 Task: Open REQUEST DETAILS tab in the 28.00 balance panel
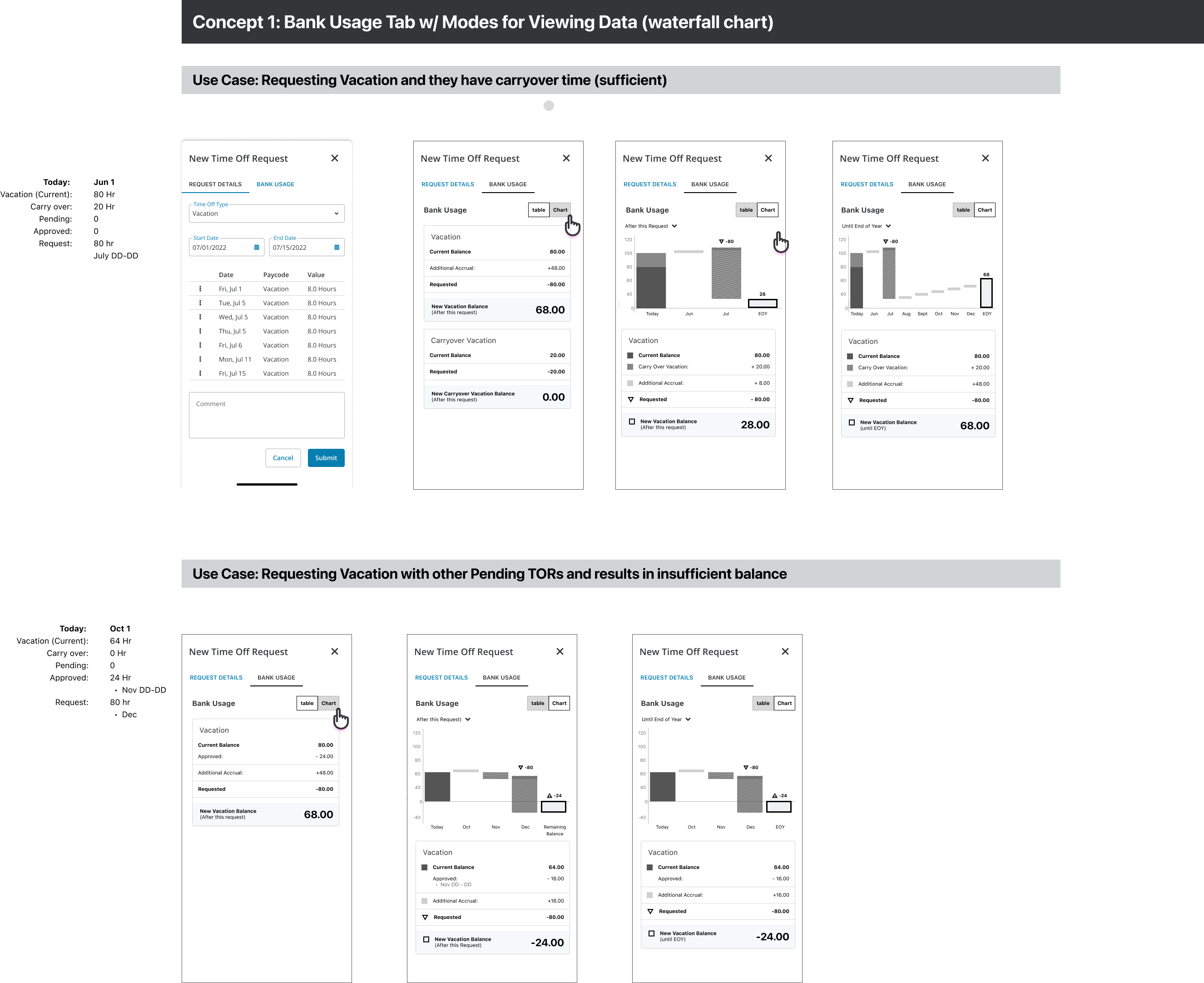[x=650, y=184]
